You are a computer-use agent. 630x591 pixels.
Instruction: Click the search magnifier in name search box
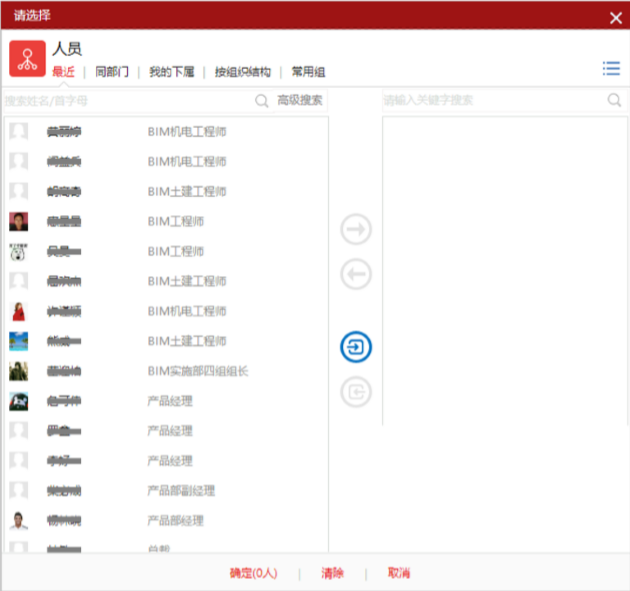coord(262,100)
